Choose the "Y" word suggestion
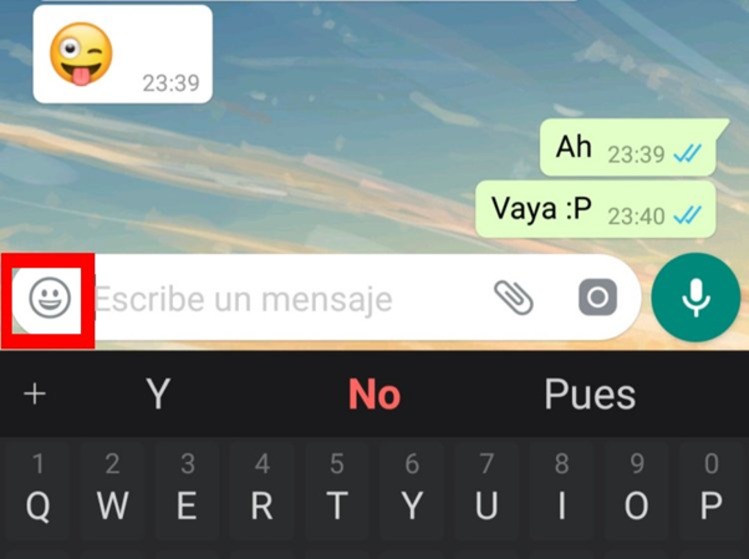This screenshot has height=559, width=749. [x=158, y=395]
